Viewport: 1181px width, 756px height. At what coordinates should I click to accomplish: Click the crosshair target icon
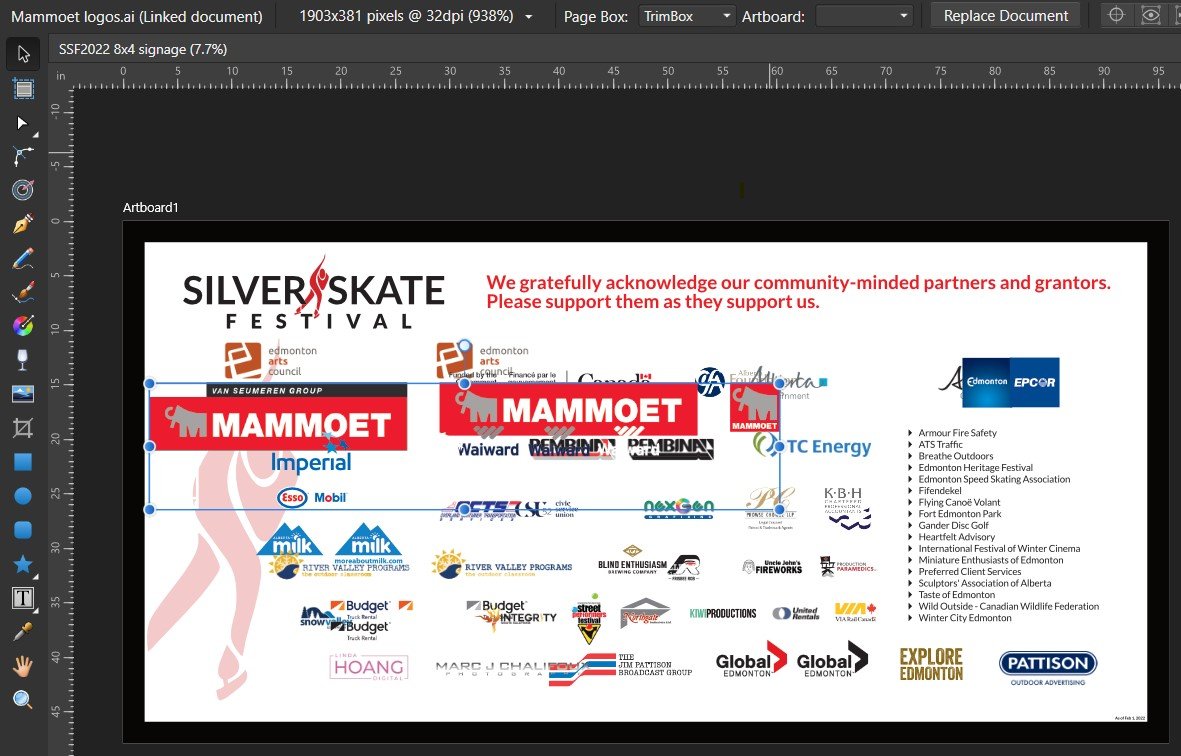pyautogui.click(x=1116, y=15)
